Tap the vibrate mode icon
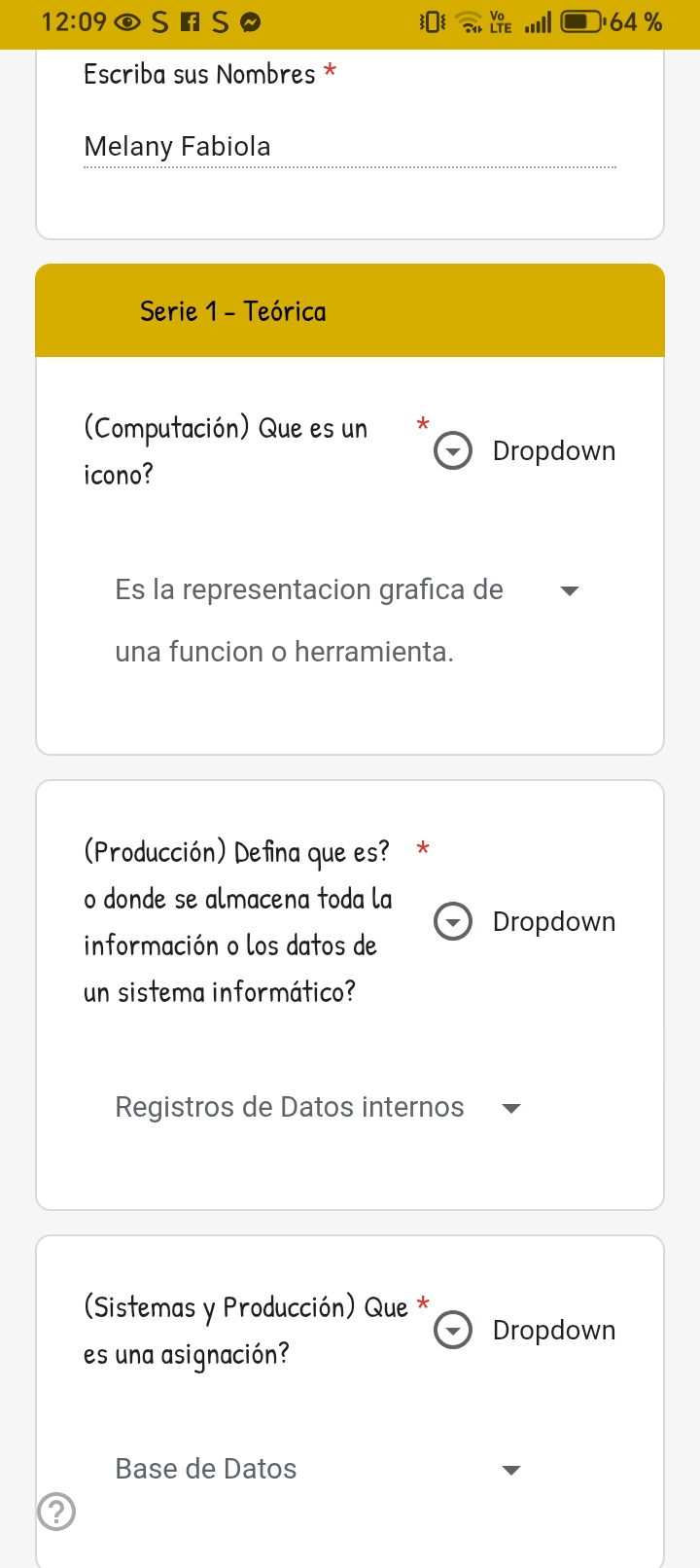The height and width of the screenshot is (1568, 700). (x=432, y=22)
